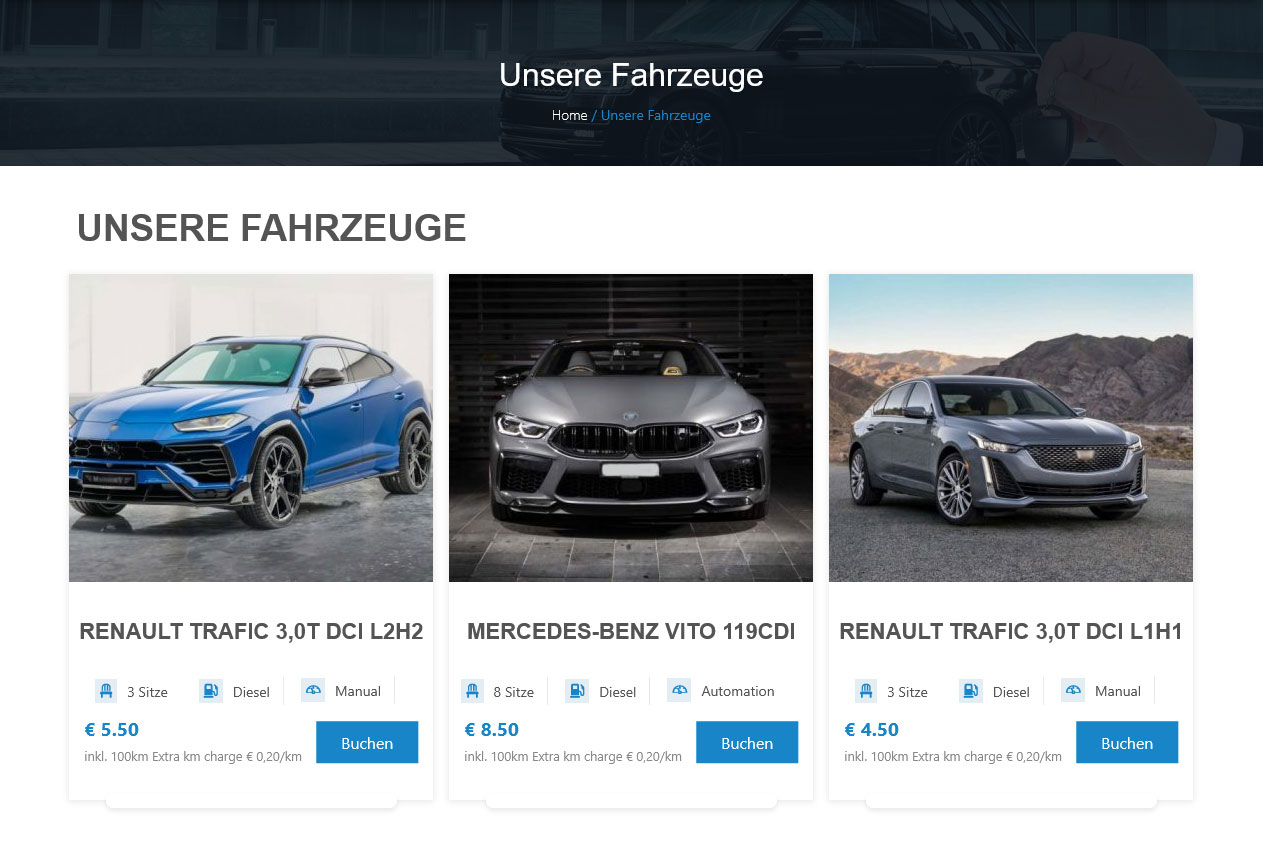Viewport: 1263px width, 851px height.
Task: Open the blue SUV vehicle photo
Action: pos(251,428)
